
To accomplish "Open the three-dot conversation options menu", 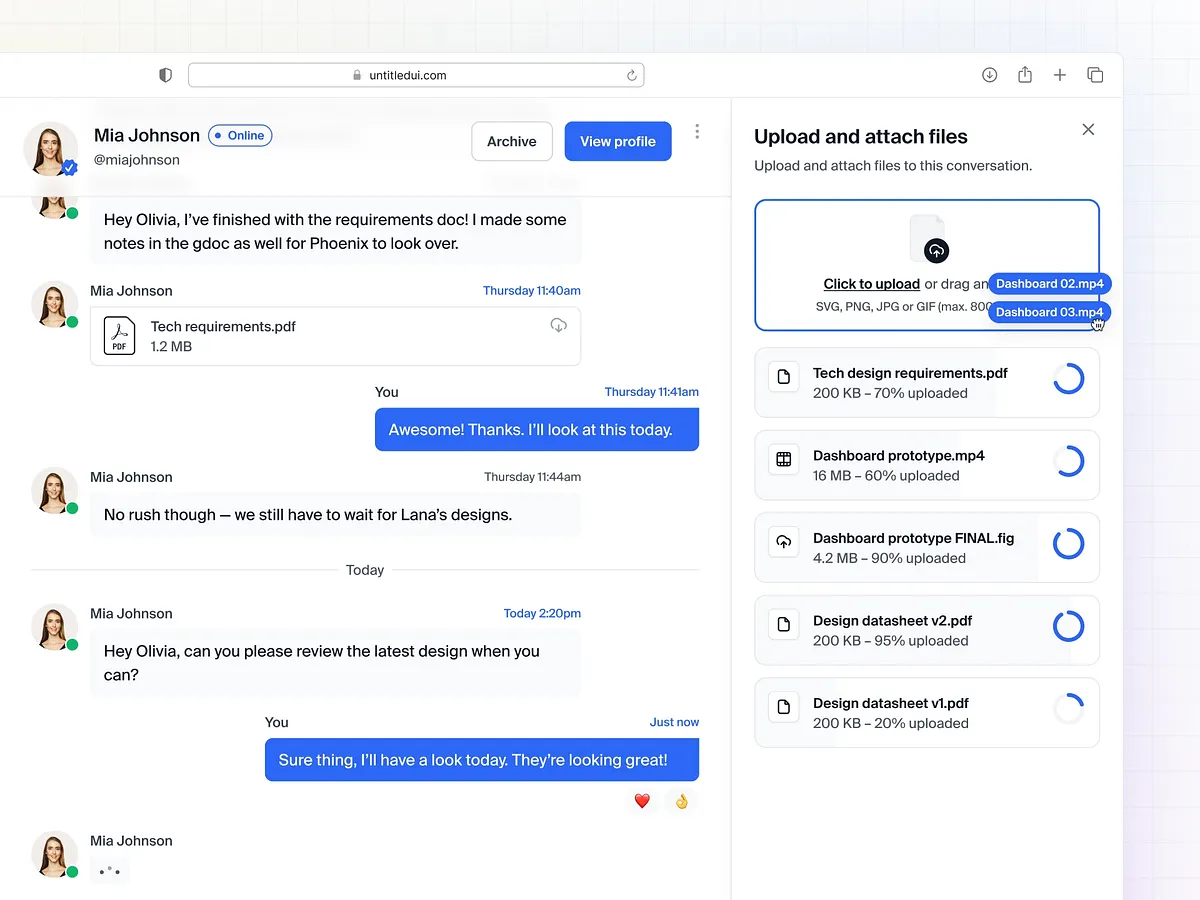I will point(697,132).
